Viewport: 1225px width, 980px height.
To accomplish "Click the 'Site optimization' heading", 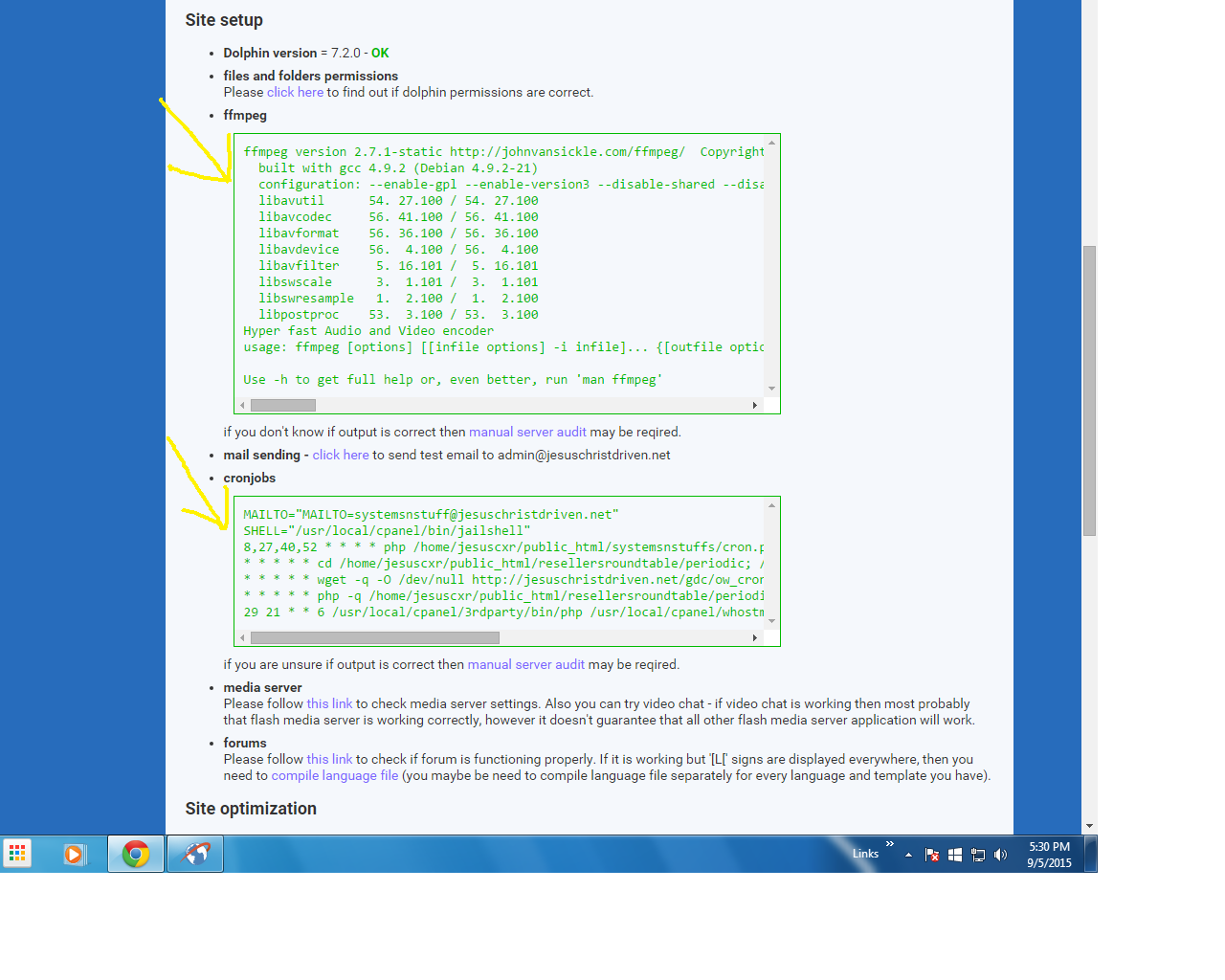I will 251,809.
